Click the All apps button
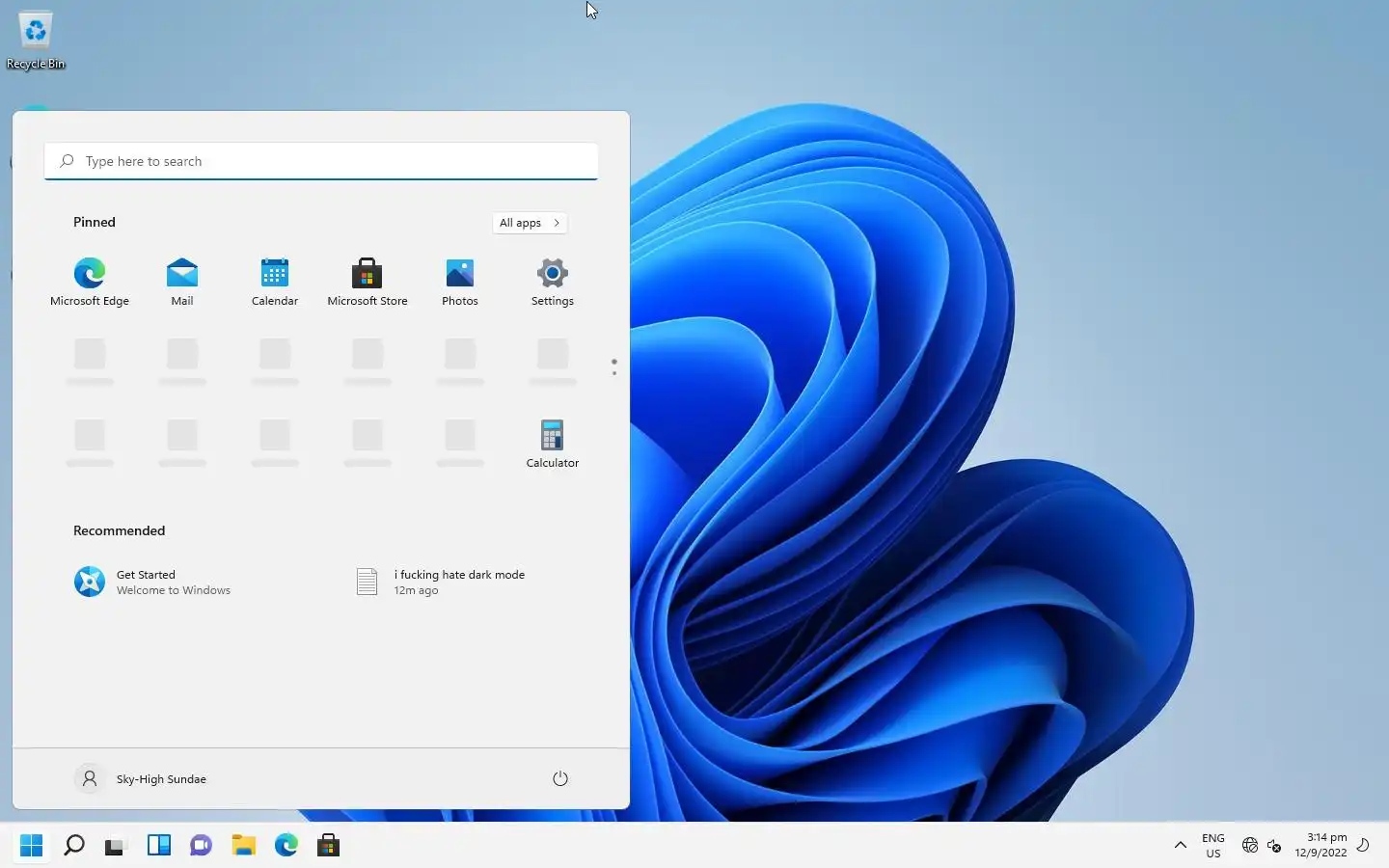 point(530,223)
